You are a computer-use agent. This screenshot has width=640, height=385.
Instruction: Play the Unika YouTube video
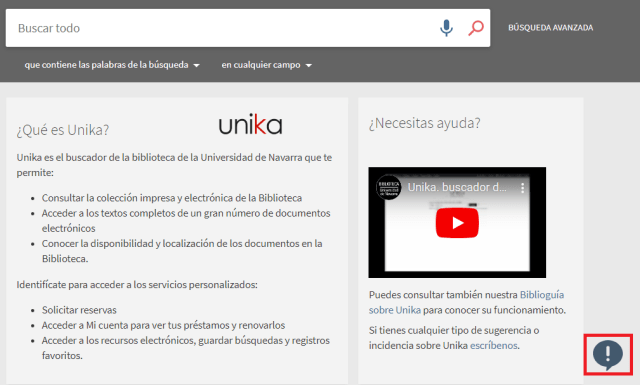tap(457, 223)
